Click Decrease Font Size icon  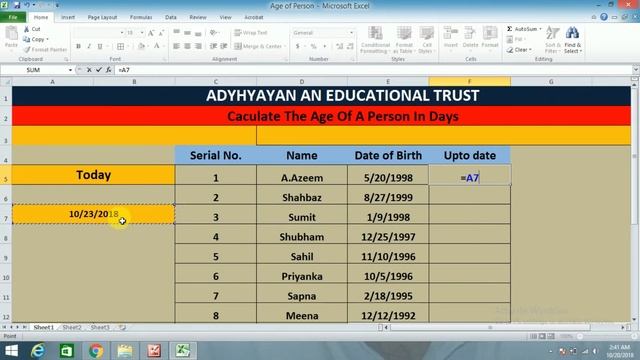pyautogui.click(x=161, y=33)
